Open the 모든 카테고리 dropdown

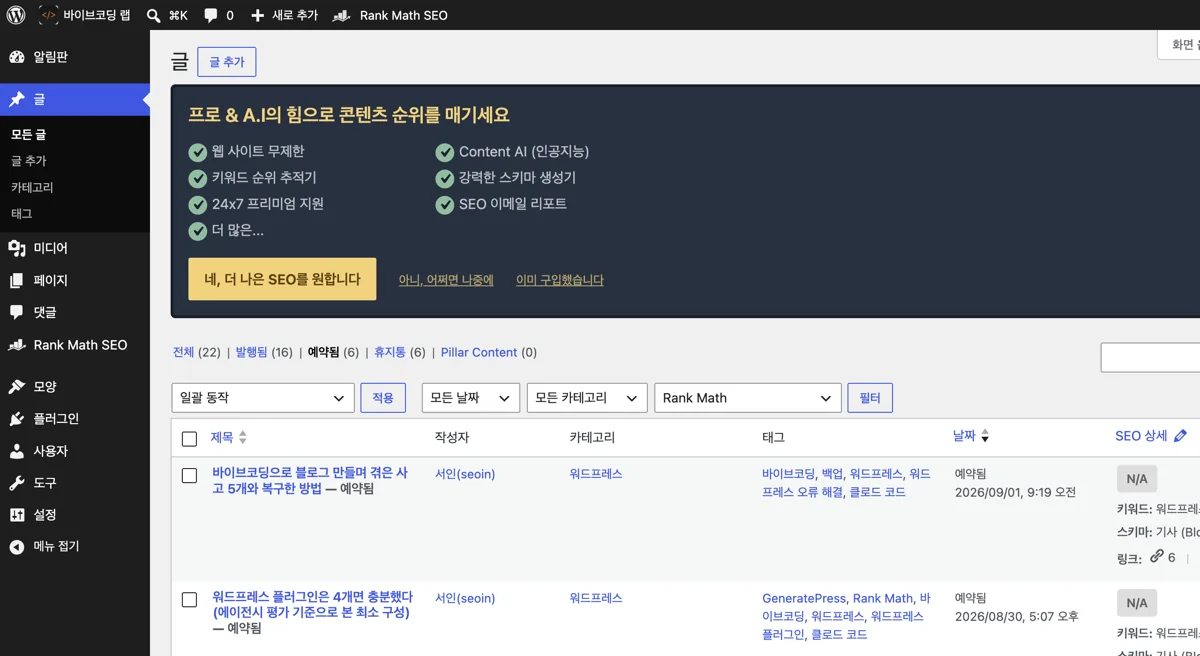pos(587,398)
